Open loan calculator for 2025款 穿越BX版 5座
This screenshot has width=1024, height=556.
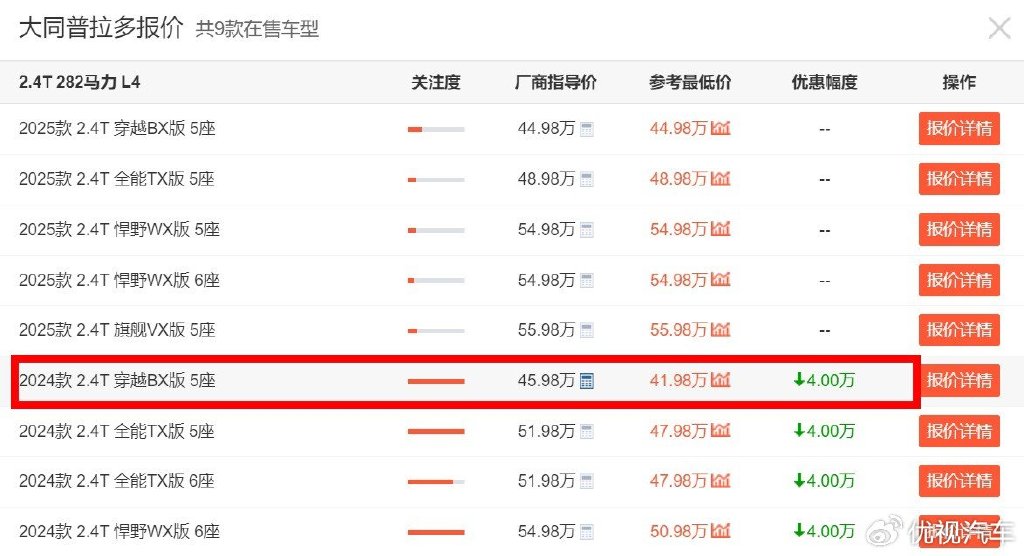[586, 129]
